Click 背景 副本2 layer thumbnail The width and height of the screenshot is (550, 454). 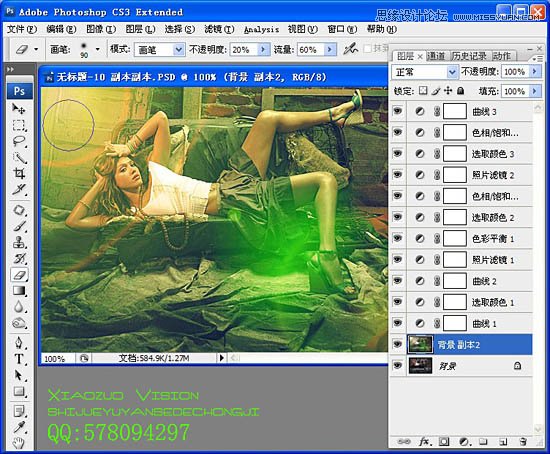421,344
